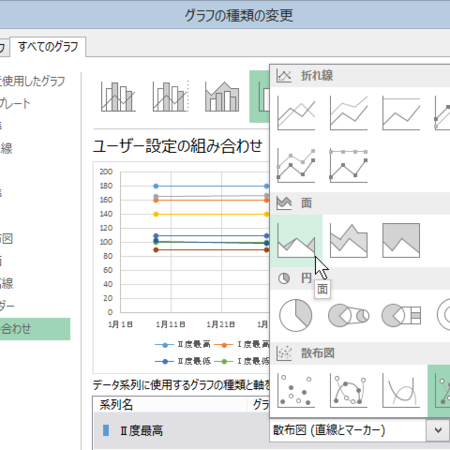Select the basic line chart type

coord(296,113)
